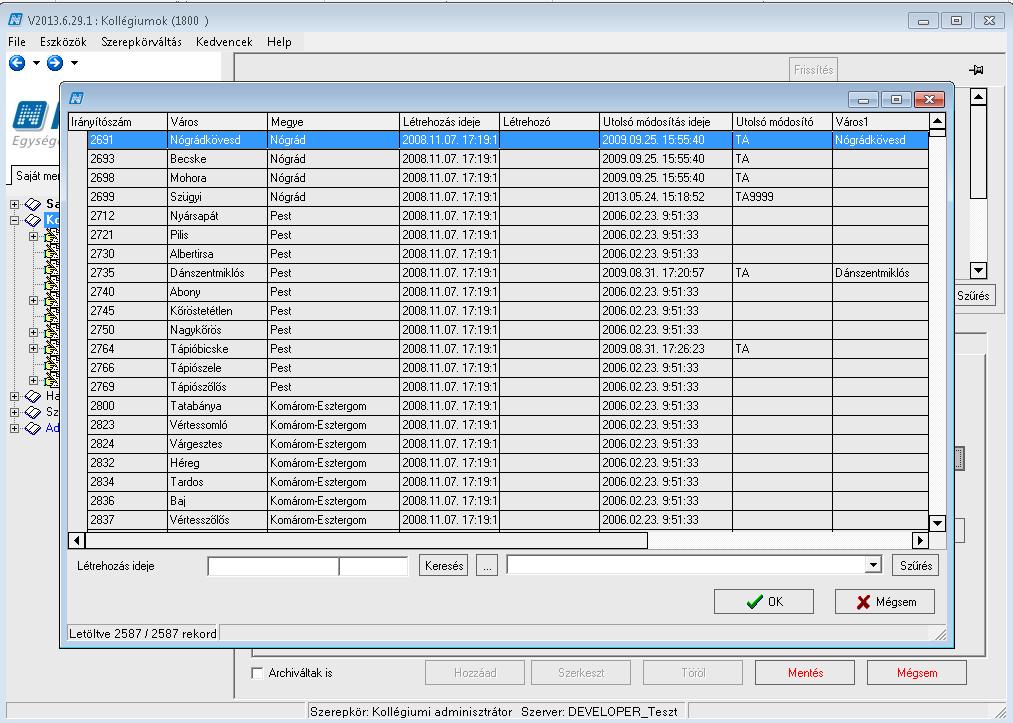Click the blue Forward navigation arrow
The height and width of the screenshot is (723, 1013).
click(x=55, y=63)
